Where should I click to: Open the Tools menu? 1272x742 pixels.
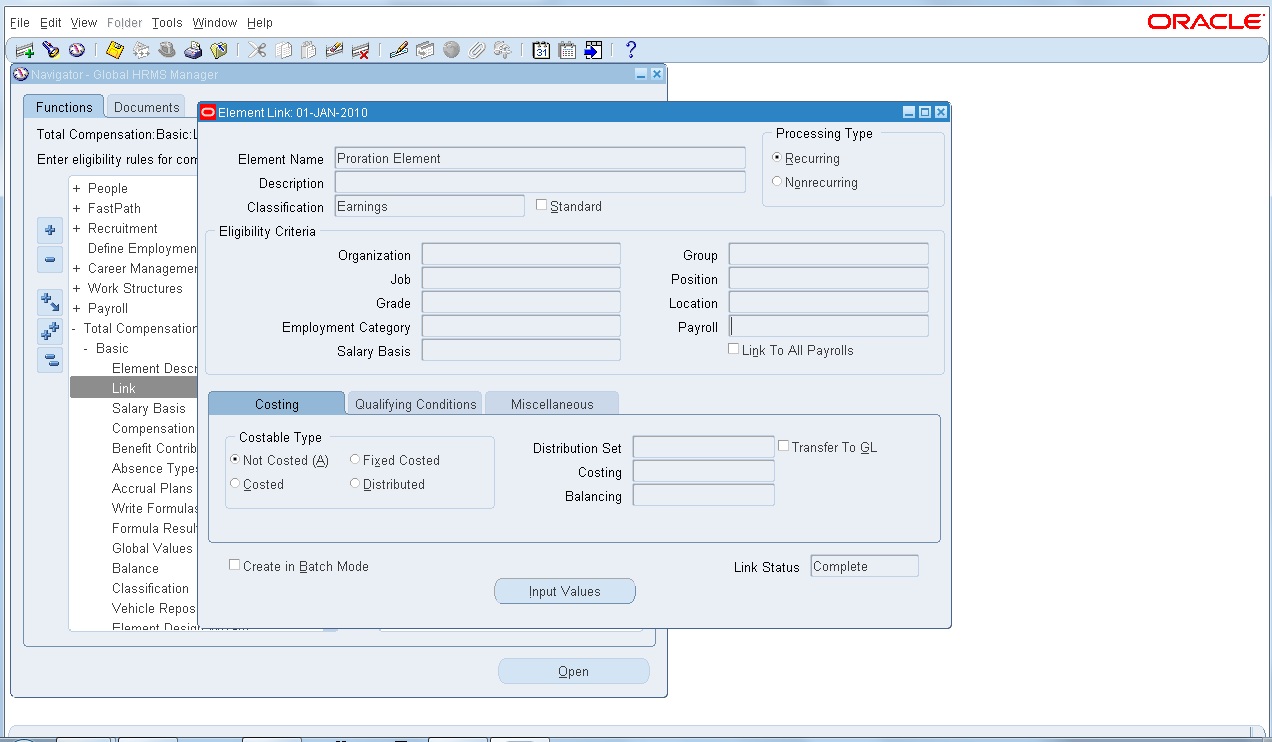(166, 22)
